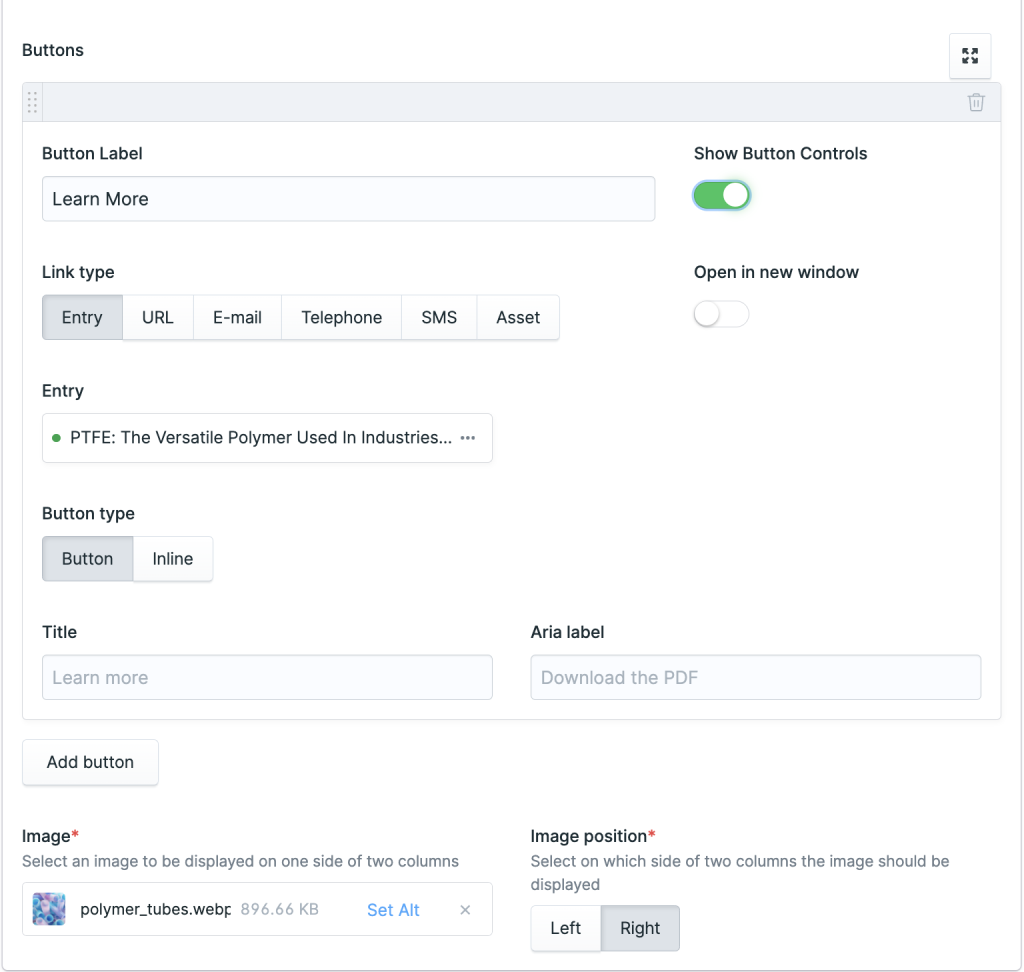Click the polymer_tubes image thumbnail

pyautogui.click(x=48, y=909)
